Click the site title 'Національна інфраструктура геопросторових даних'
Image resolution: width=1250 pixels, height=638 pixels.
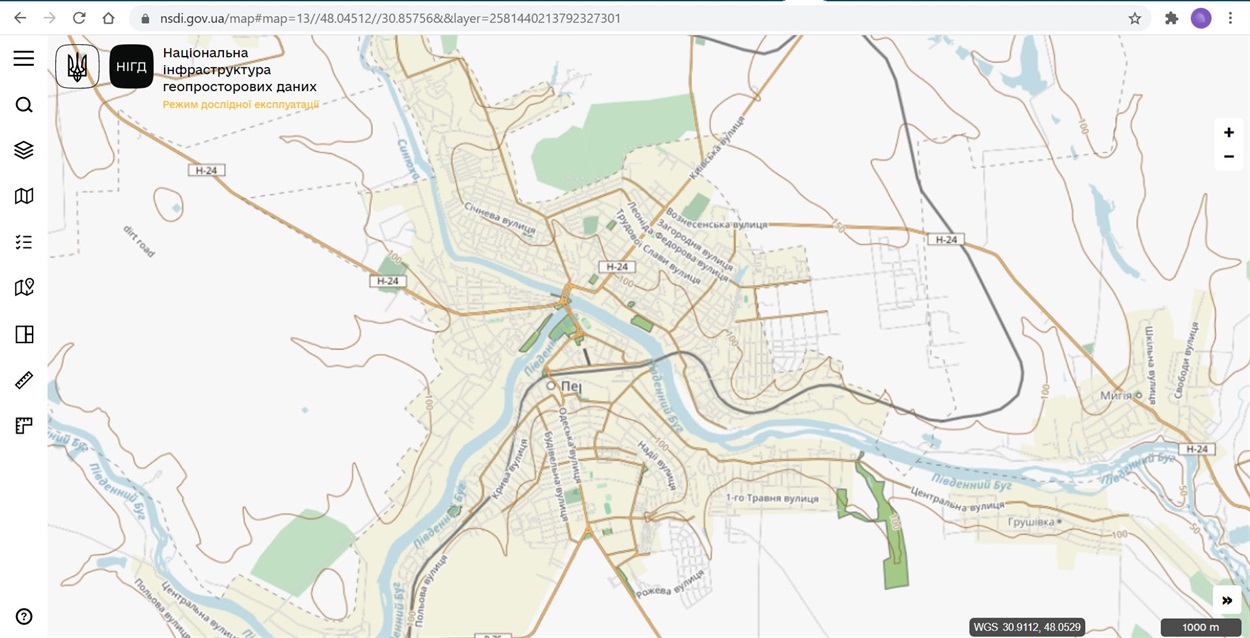click(240, 70)
